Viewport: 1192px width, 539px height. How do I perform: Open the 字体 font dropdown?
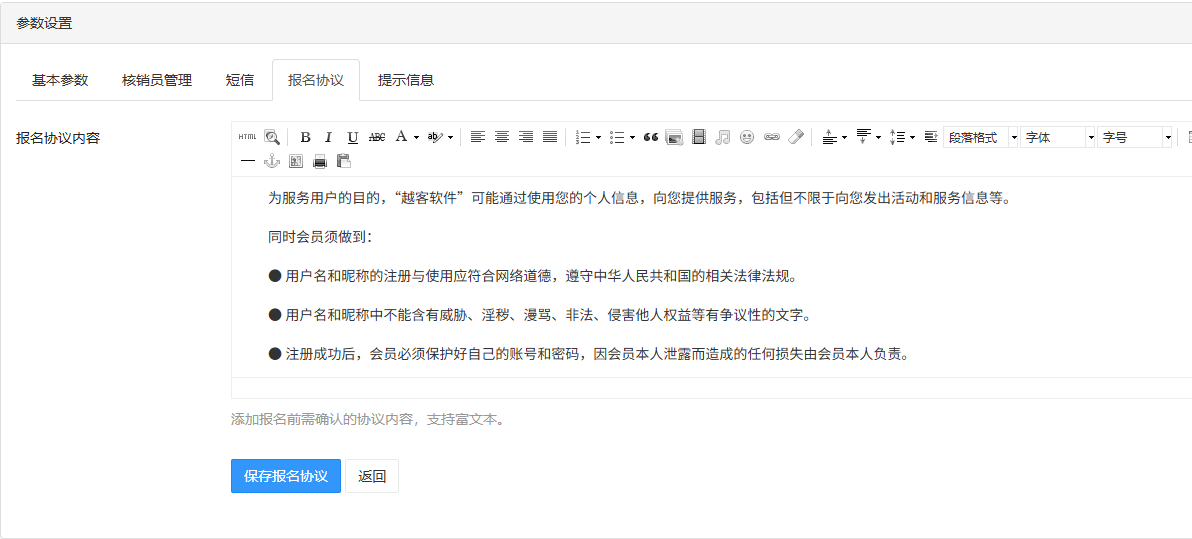(1058, 138)
